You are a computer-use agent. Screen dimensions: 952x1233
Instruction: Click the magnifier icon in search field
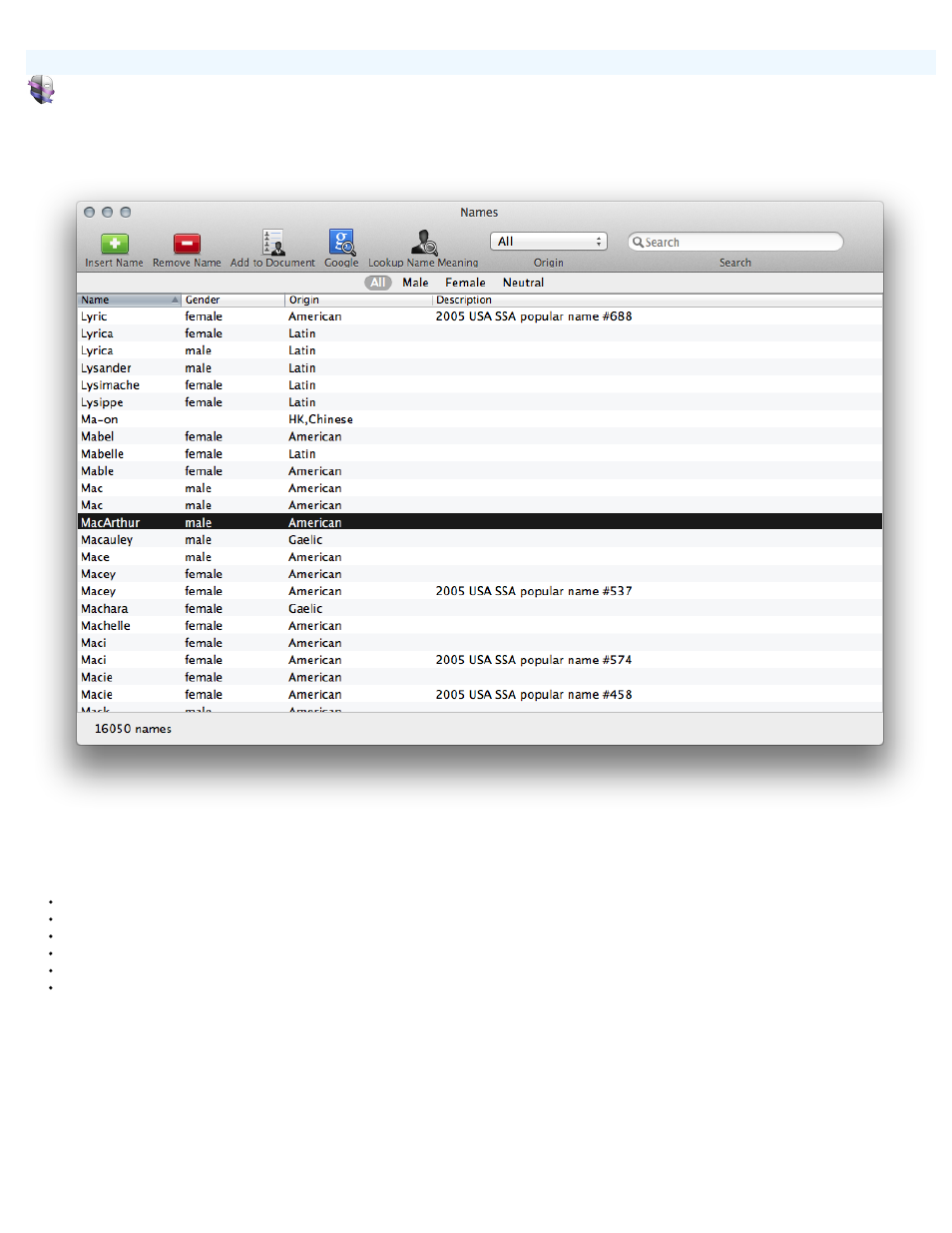click(638, 242)
